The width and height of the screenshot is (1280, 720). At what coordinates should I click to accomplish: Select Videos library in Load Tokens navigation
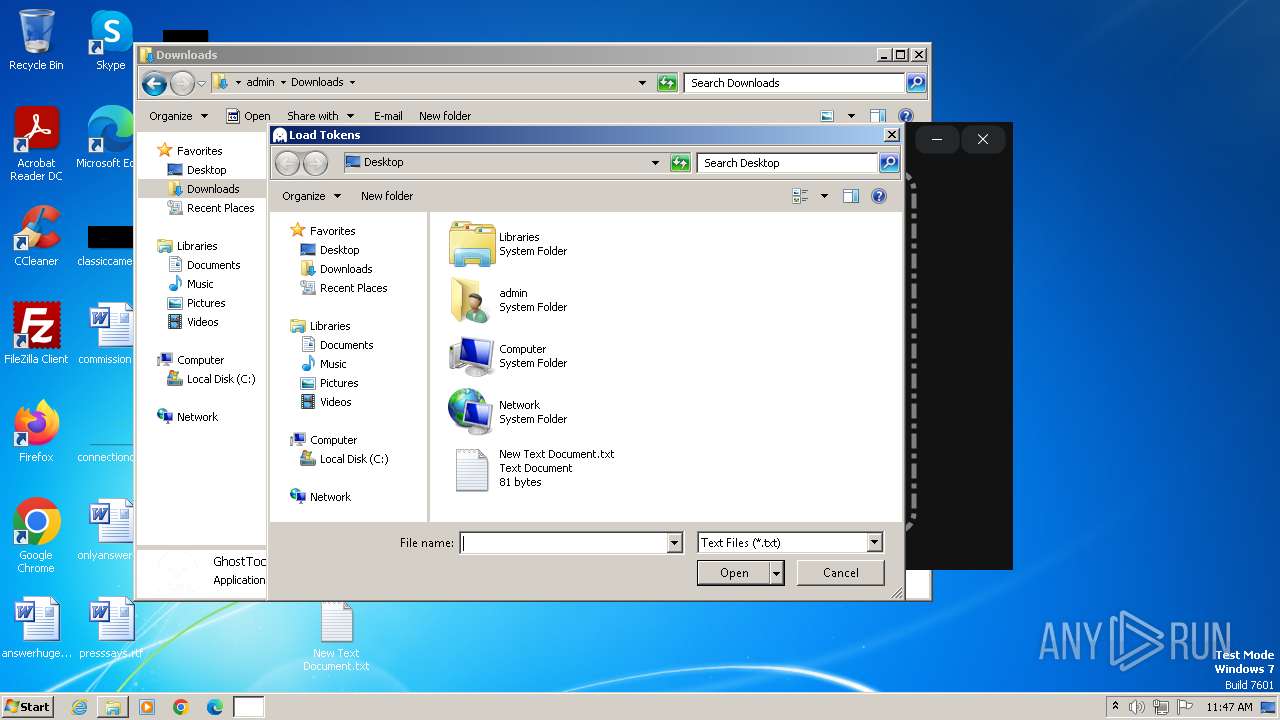tap(335, 402)
